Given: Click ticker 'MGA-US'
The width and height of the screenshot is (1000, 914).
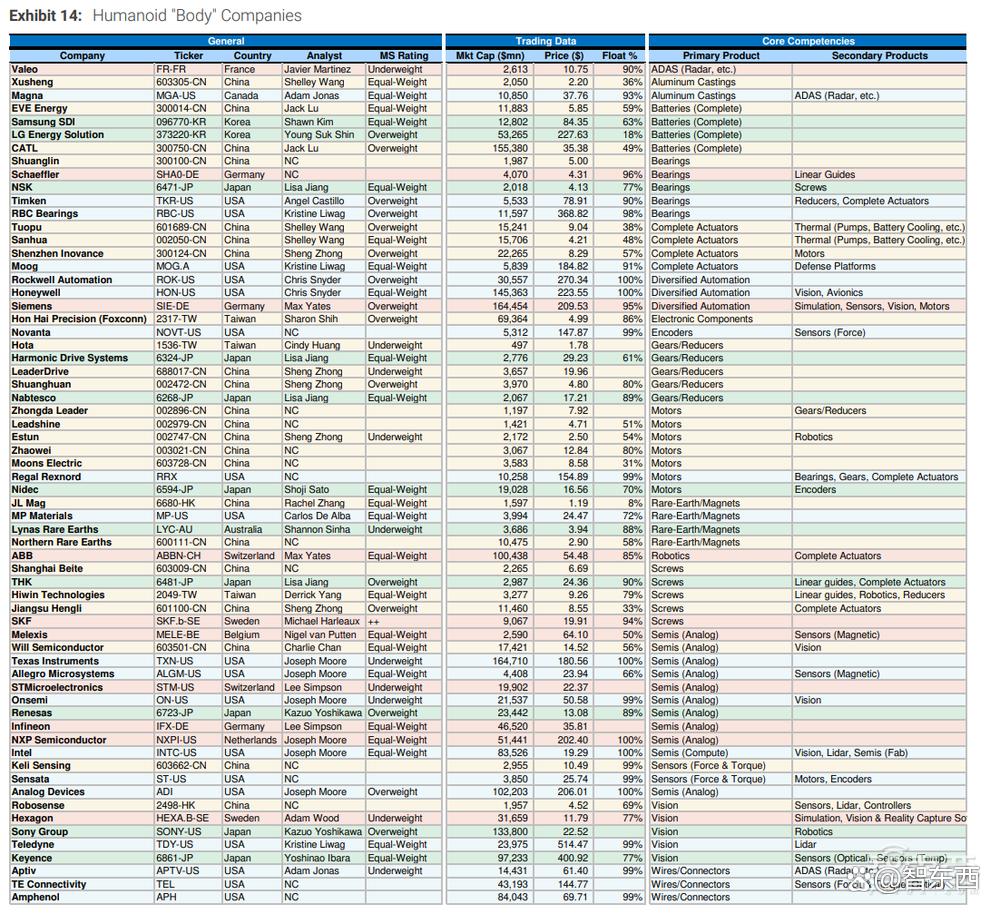Looking at the screenshot, I should click(176, 96).
